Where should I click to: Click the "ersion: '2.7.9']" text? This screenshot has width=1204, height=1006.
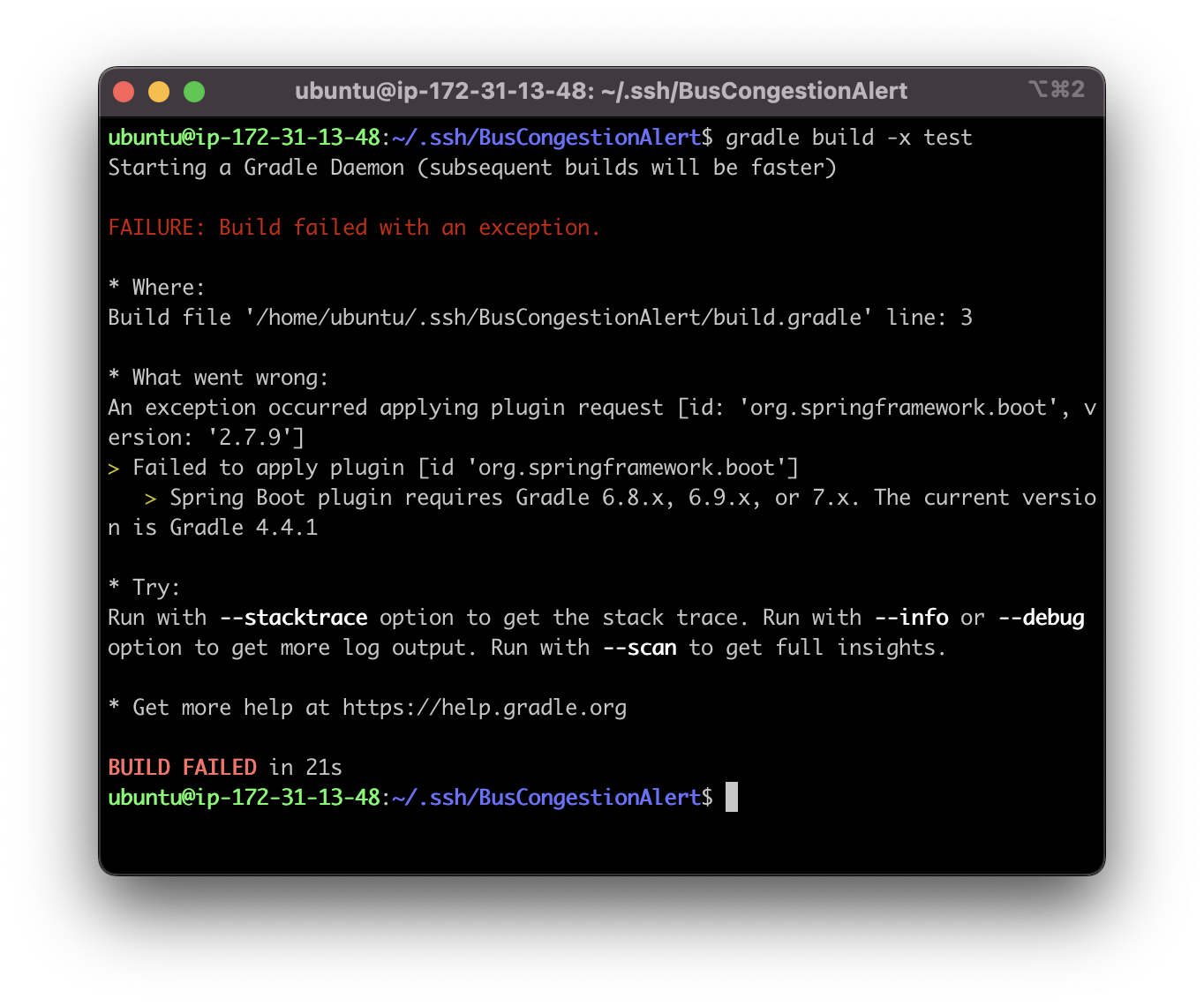point(206,438)
